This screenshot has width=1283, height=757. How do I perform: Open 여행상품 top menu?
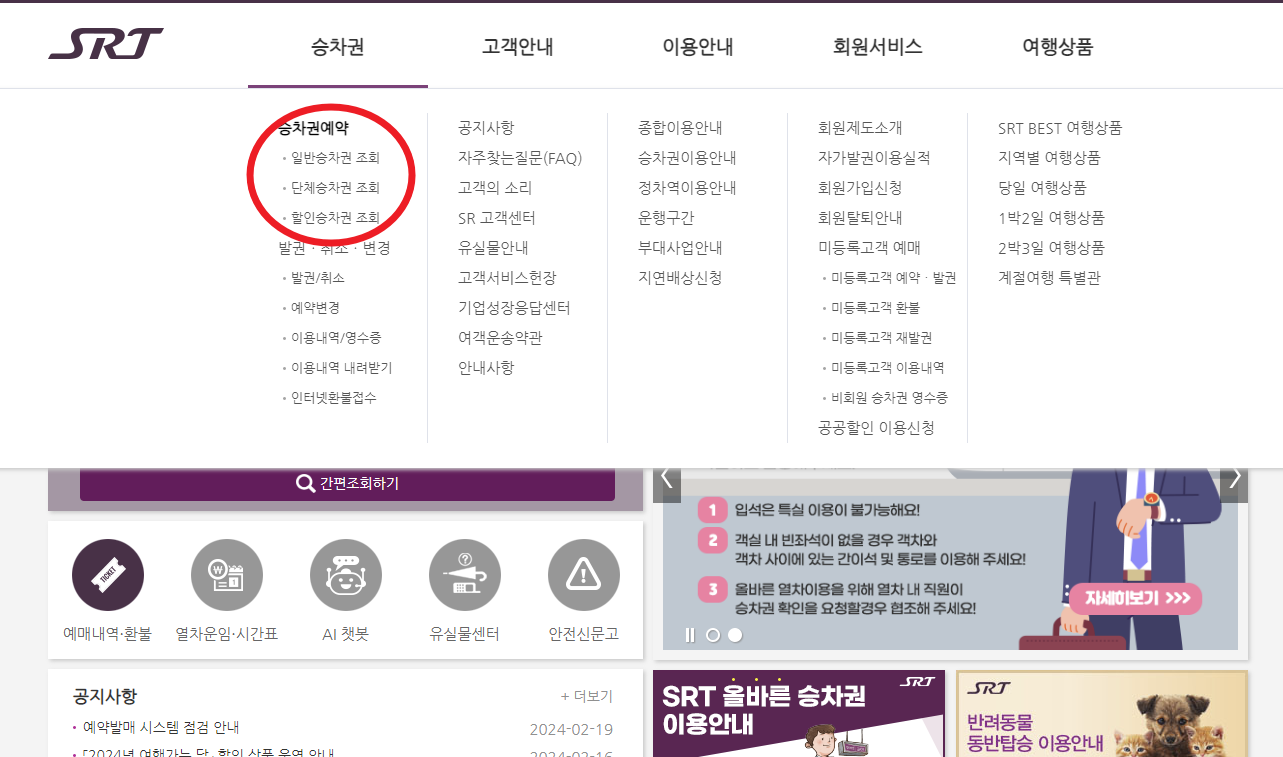click(1058, 46)
